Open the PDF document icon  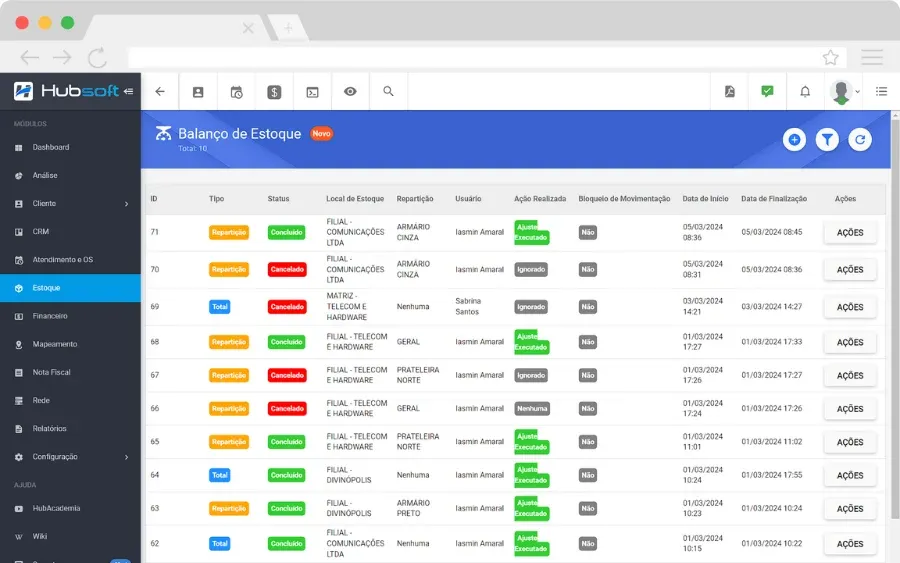[x=730, y=91]
